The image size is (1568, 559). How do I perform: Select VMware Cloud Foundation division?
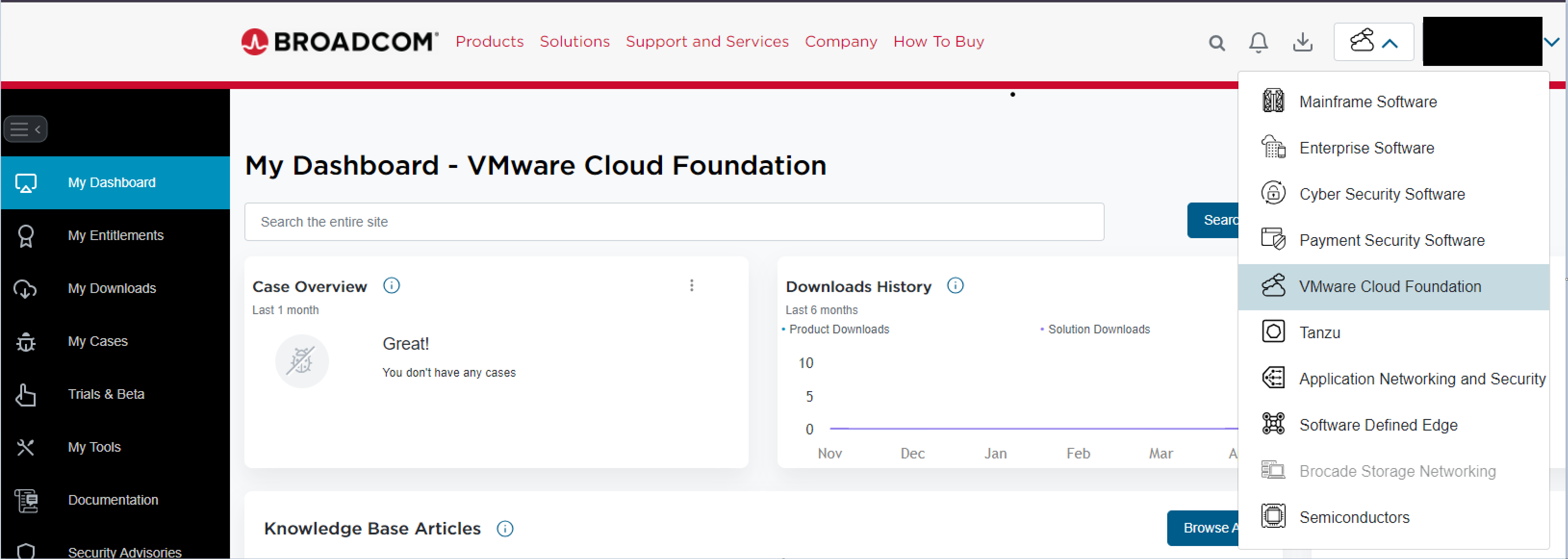(x=1393, y=287)
